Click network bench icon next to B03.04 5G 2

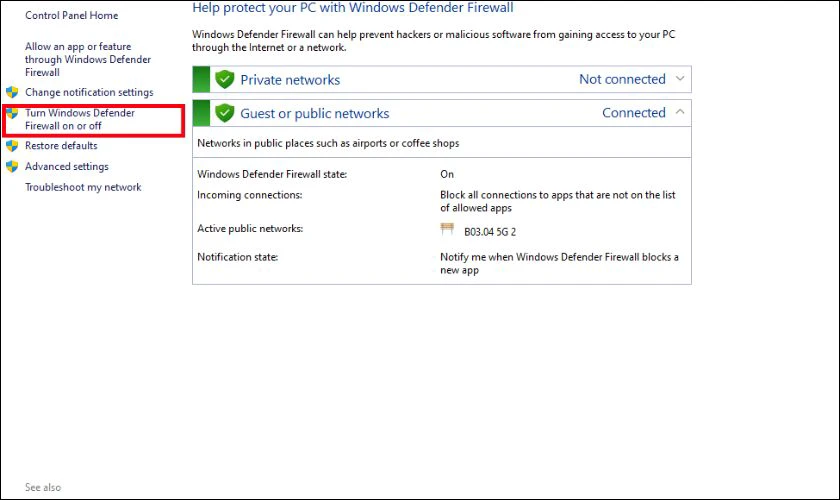coord(447,229)
